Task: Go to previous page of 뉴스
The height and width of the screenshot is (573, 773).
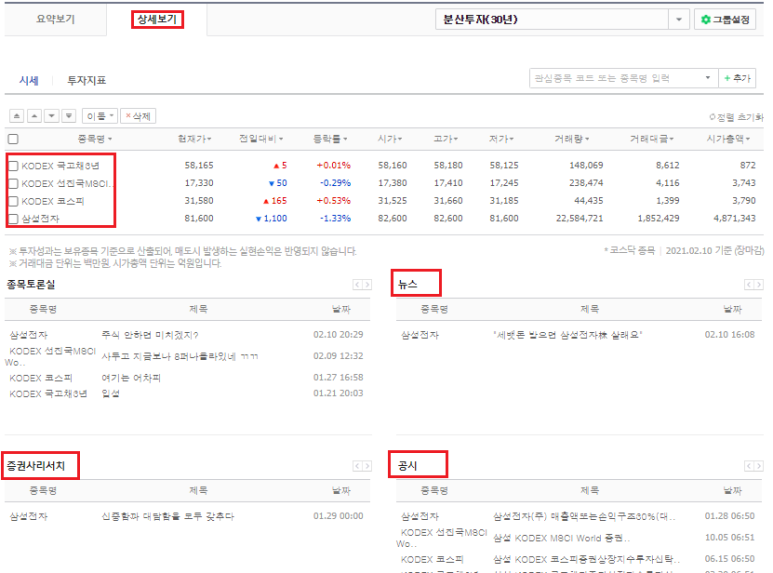Action: (x=749, y=285)
